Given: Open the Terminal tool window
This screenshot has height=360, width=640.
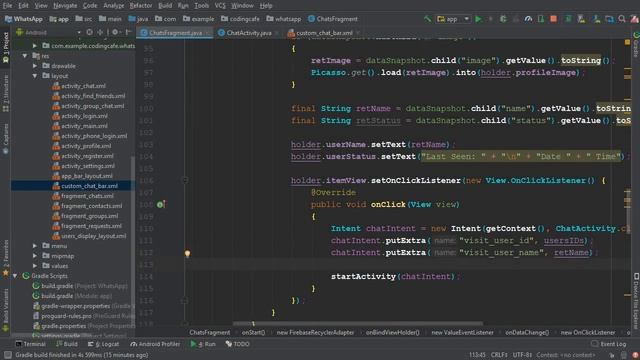Looking at the screenshot, I should (31, 344).
